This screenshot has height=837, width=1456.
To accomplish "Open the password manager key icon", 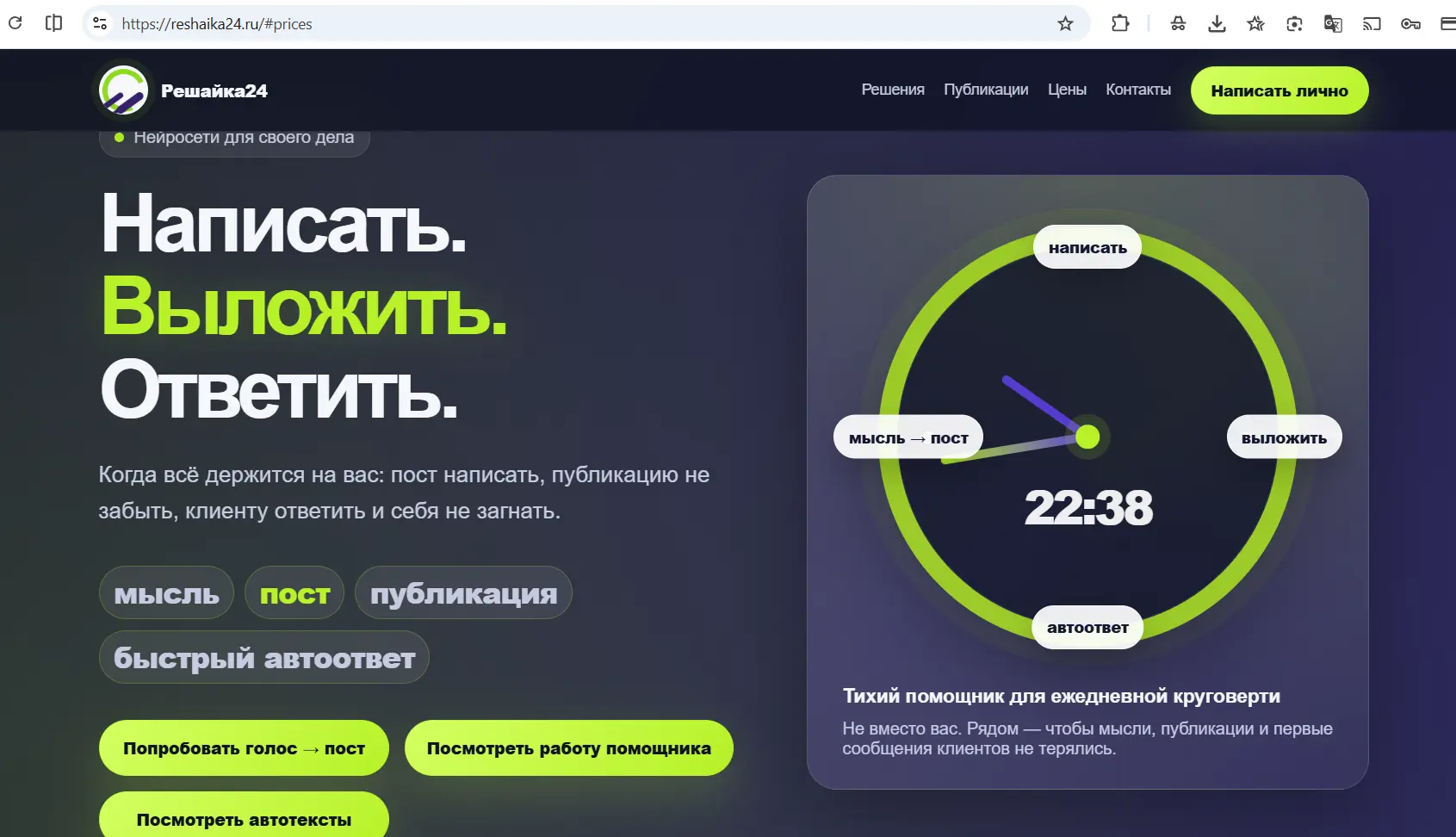I will click(x=1410, y=23).
